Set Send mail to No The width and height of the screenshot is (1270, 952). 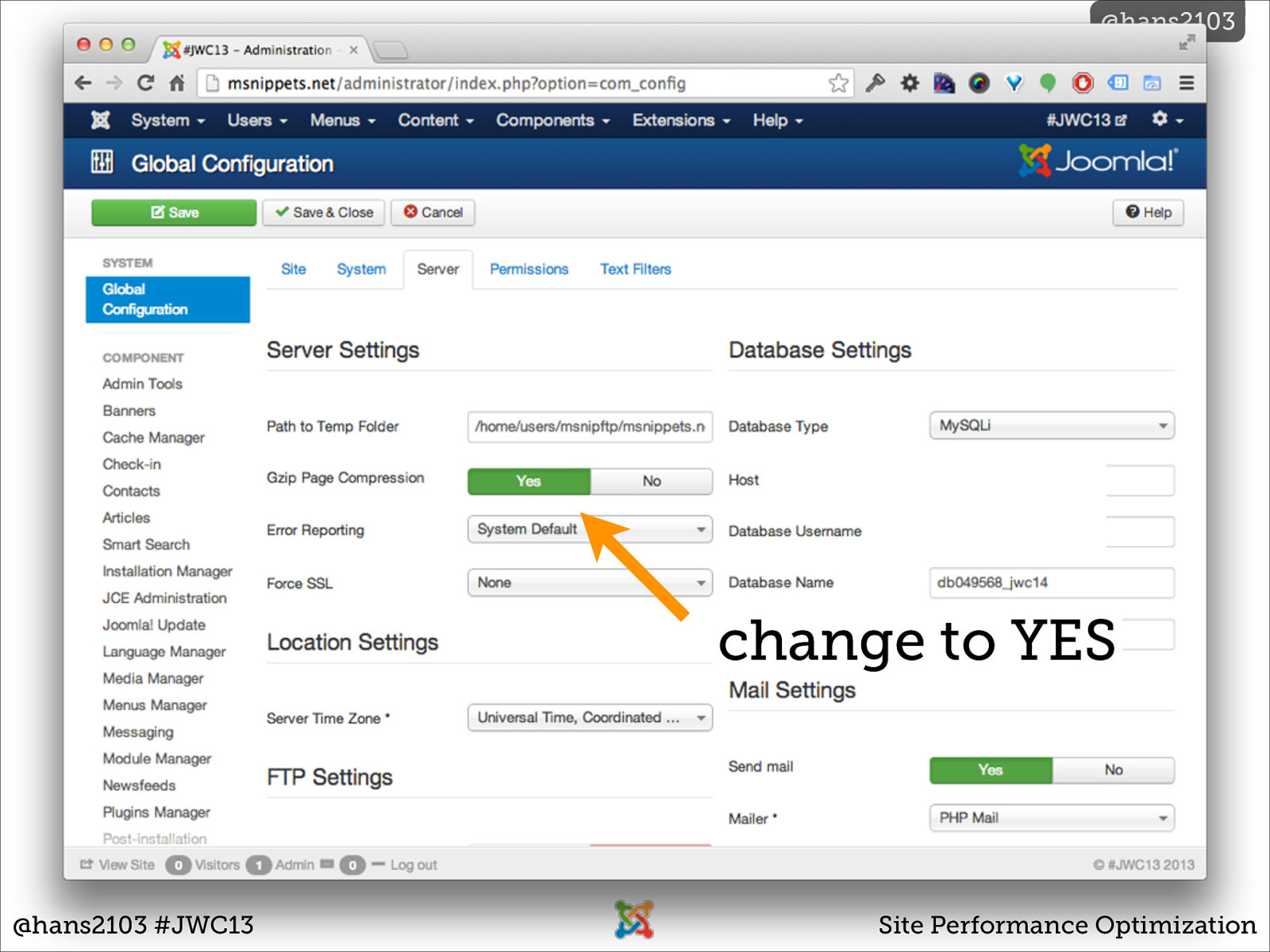pyautogui.click(x=1114, y=770)
